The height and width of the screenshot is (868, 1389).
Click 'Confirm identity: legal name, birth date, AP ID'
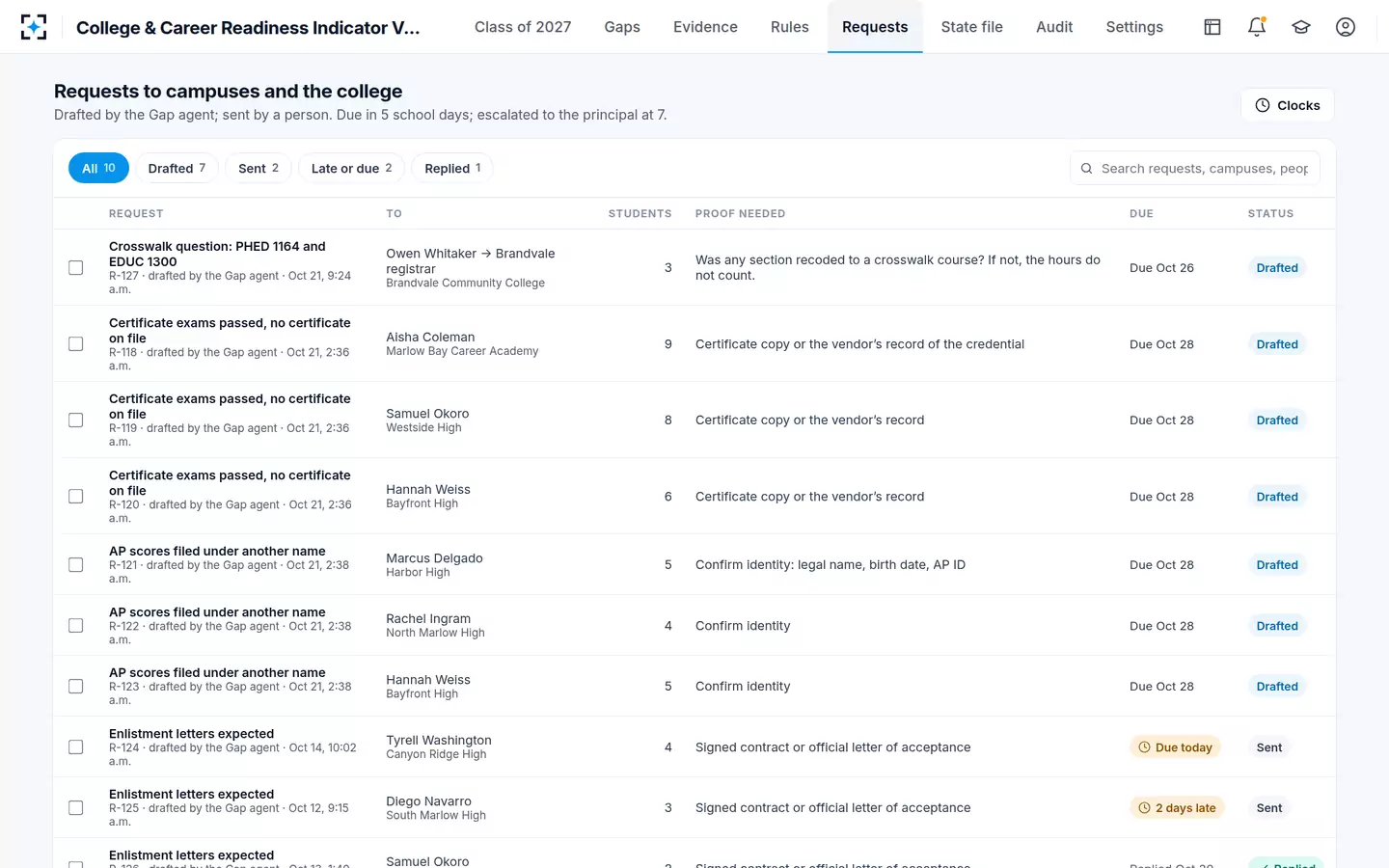tap(831, 565)
